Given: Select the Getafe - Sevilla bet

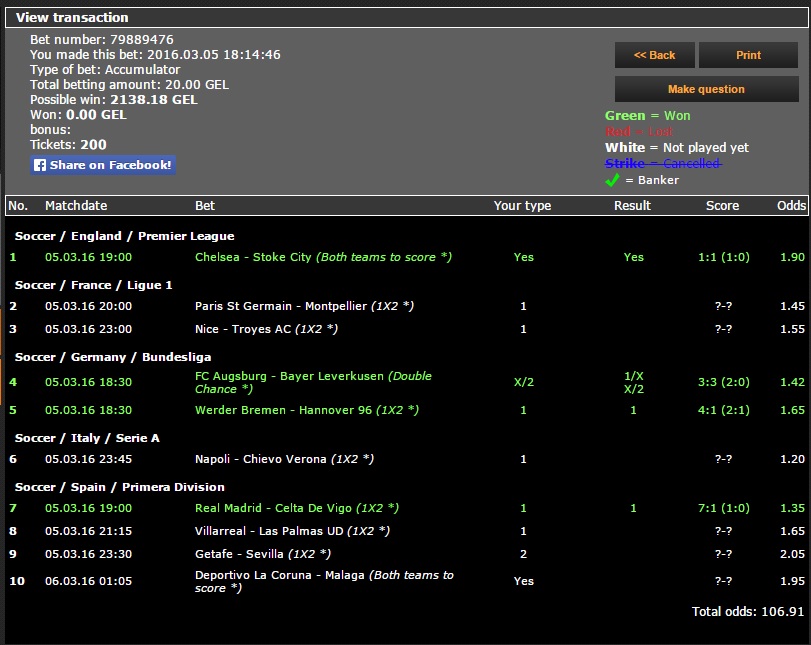Looking at the screenshot, I should click(263, 554).
